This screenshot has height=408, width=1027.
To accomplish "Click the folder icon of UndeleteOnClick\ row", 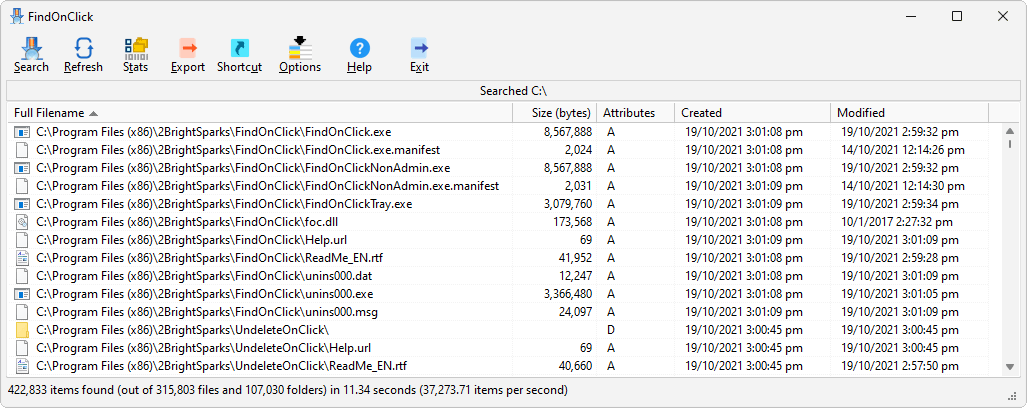I will (x=22, y=330).
